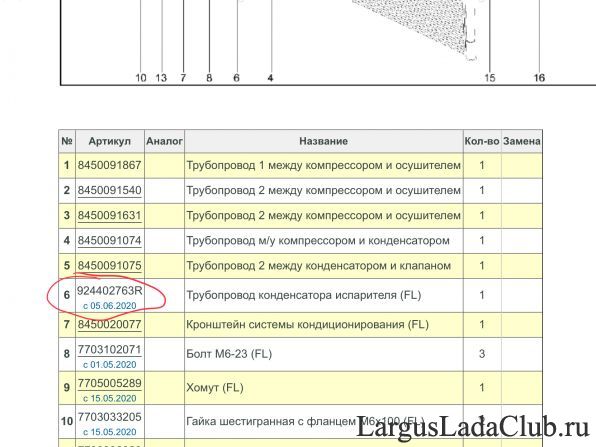
Task: Select circled part number 924402763R
Action: [109, 291]
